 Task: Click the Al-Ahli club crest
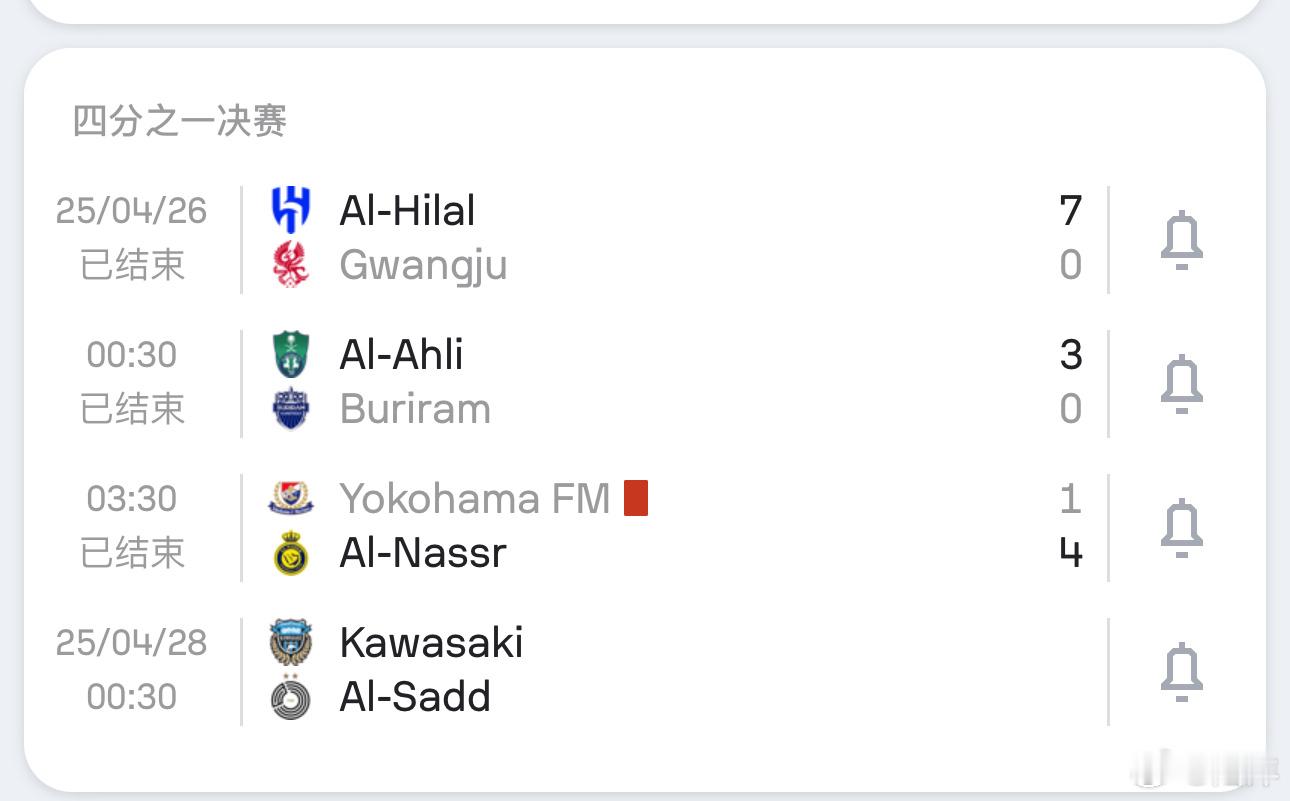(291, 355)
